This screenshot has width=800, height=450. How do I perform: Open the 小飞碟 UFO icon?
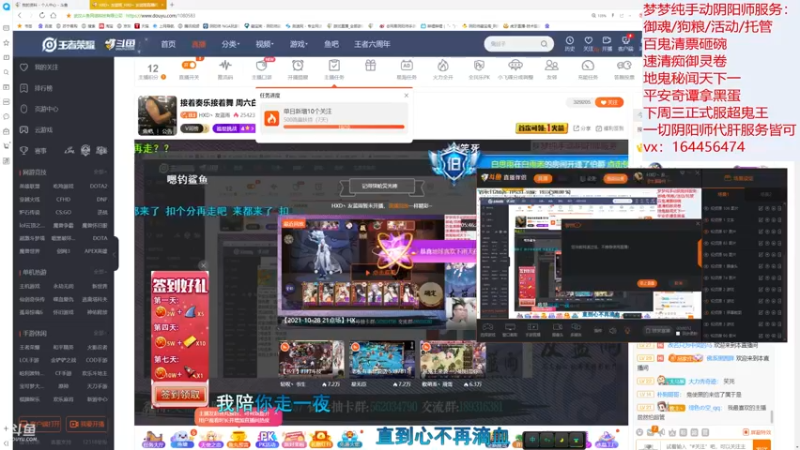tap(515, 65)
